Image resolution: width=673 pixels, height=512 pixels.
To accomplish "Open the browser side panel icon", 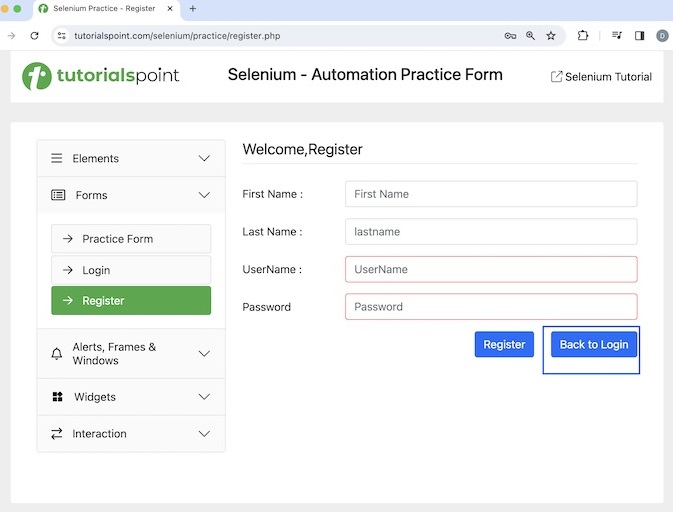I will click(639, 35).
